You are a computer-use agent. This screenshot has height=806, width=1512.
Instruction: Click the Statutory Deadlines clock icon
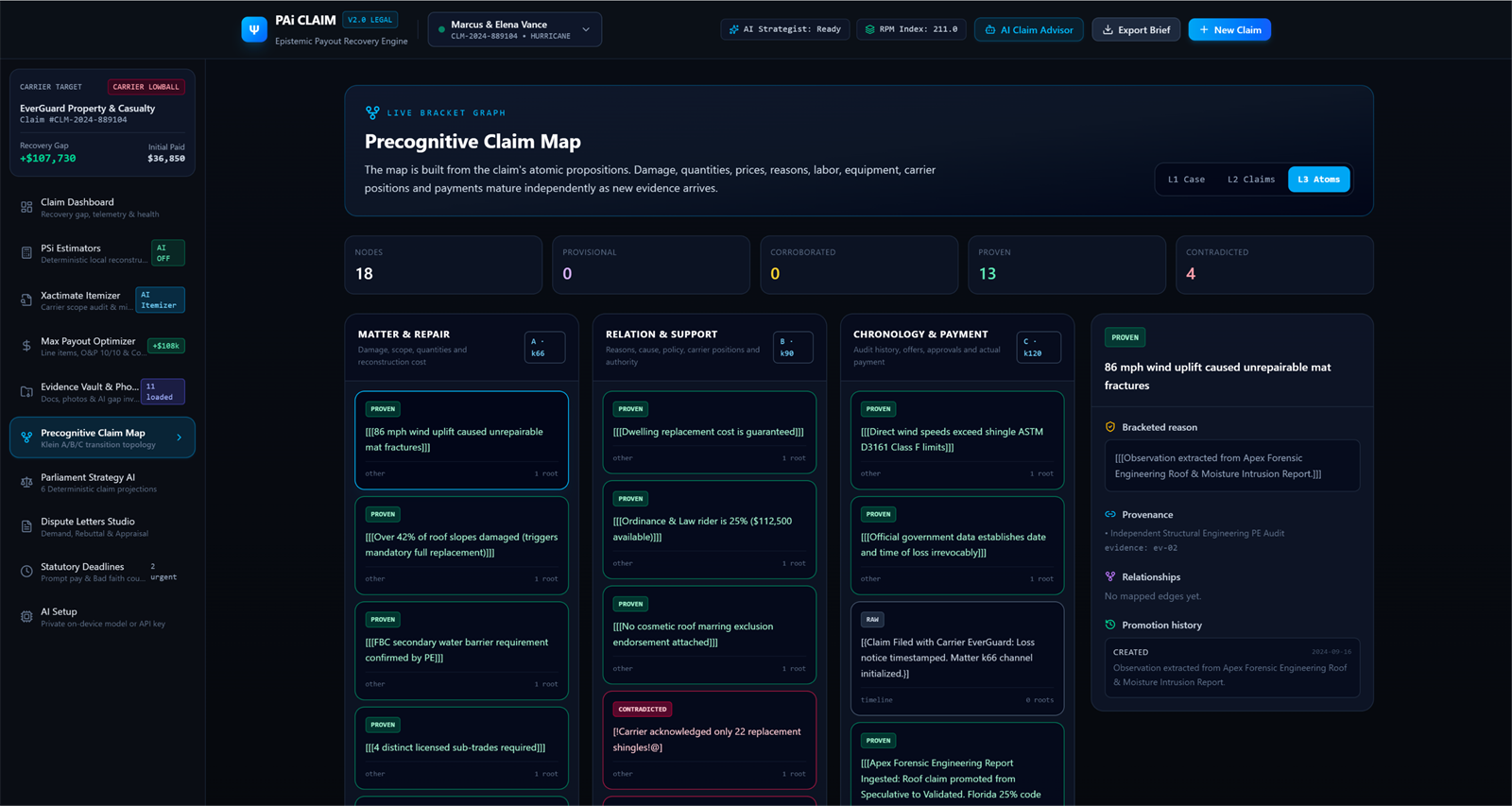coord(26,571)
